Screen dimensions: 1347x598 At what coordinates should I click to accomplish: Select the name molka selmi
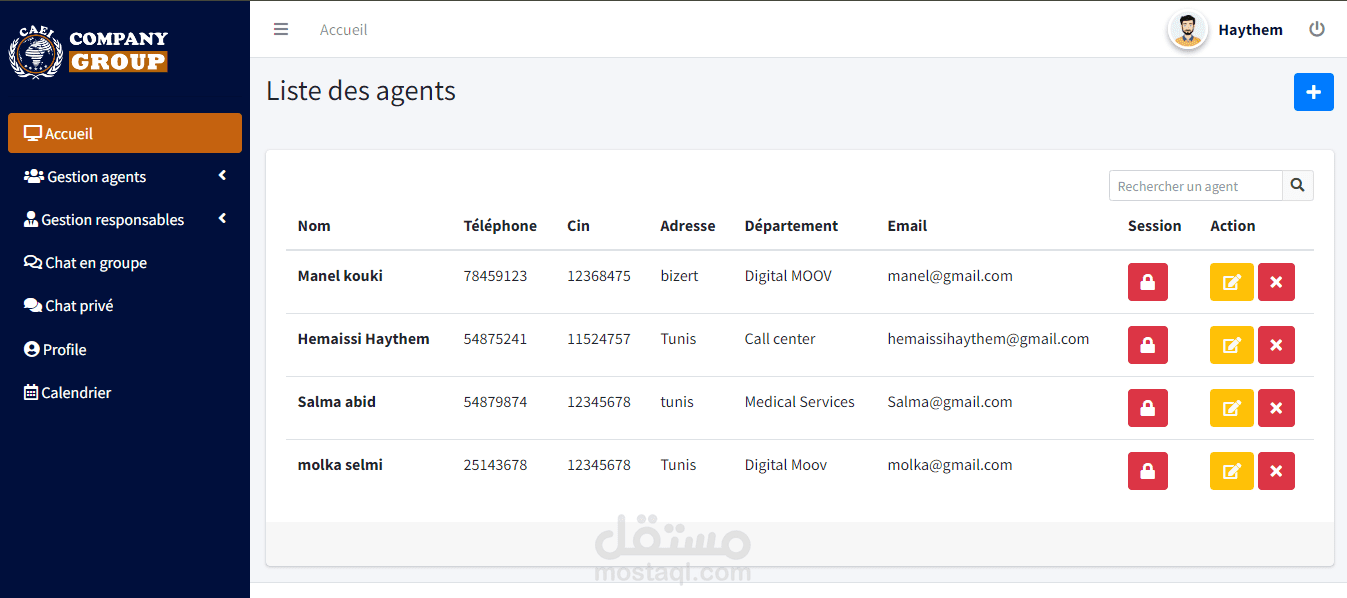(340, 465)
